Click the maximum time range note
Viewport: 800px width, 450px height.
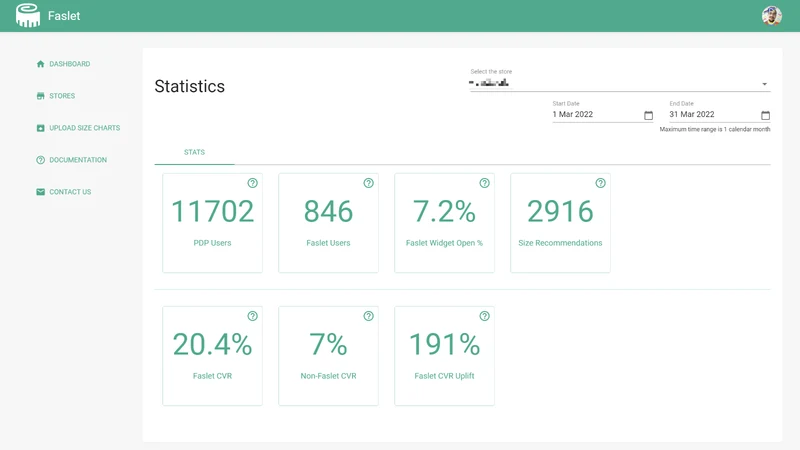[715, 130]
